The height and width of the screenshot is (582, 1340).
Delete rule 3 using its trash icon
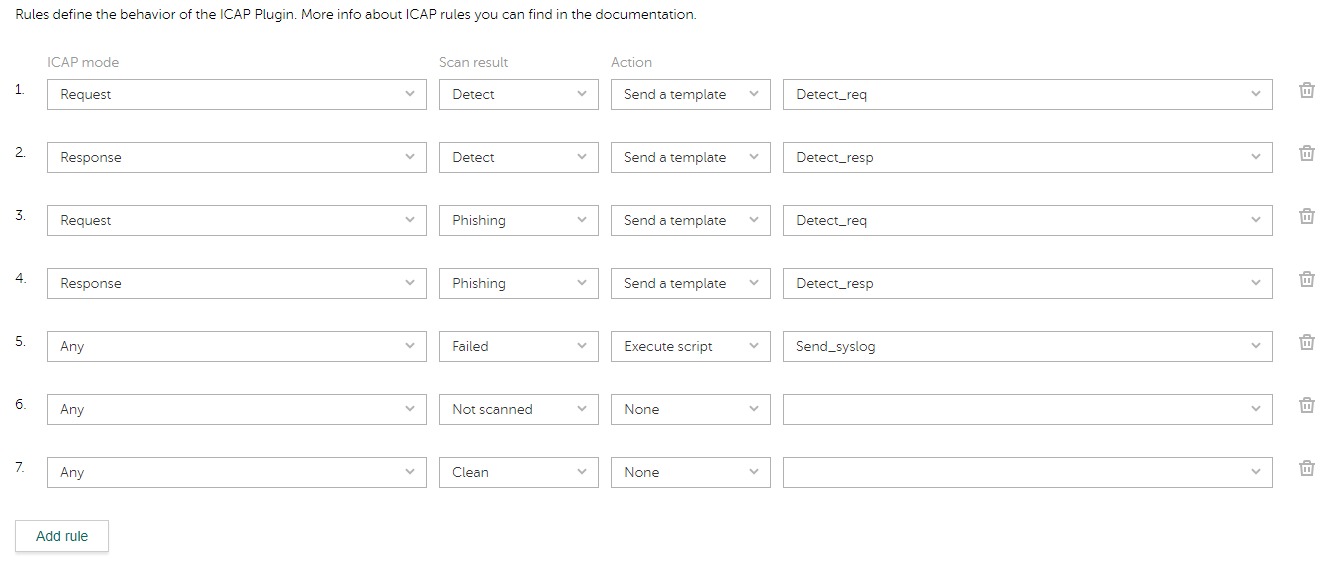pyautogui.click(x=1306, y=216)
